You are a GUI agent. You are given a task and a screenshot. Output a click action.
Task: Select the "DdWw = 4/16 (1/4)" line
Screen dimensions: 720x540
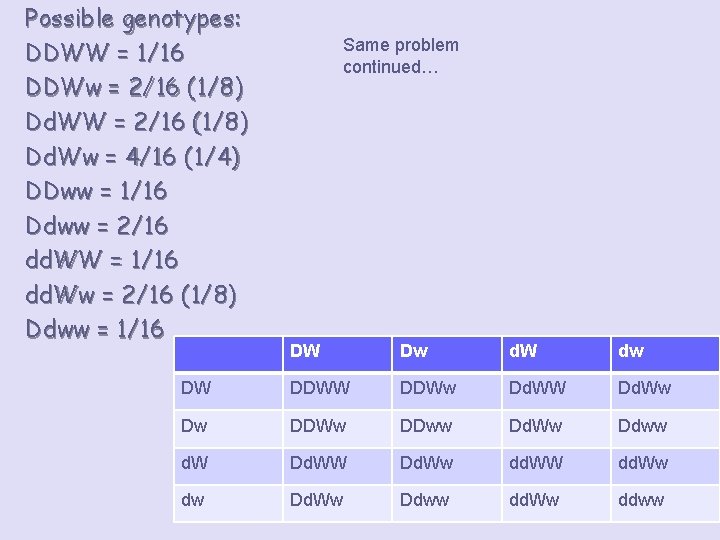[x=133, y=157]
